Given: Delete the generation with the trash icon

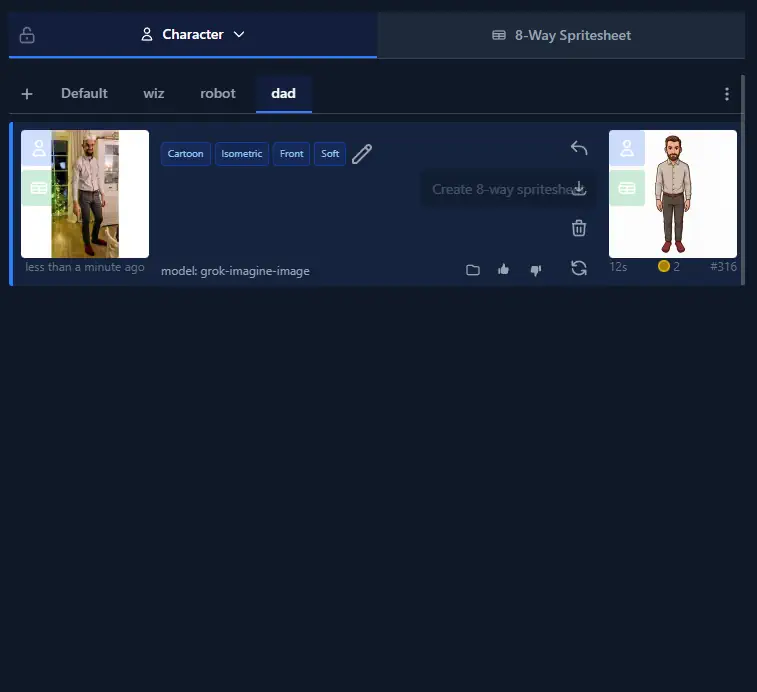Looking at the screenshot, I should pos(578,228).
